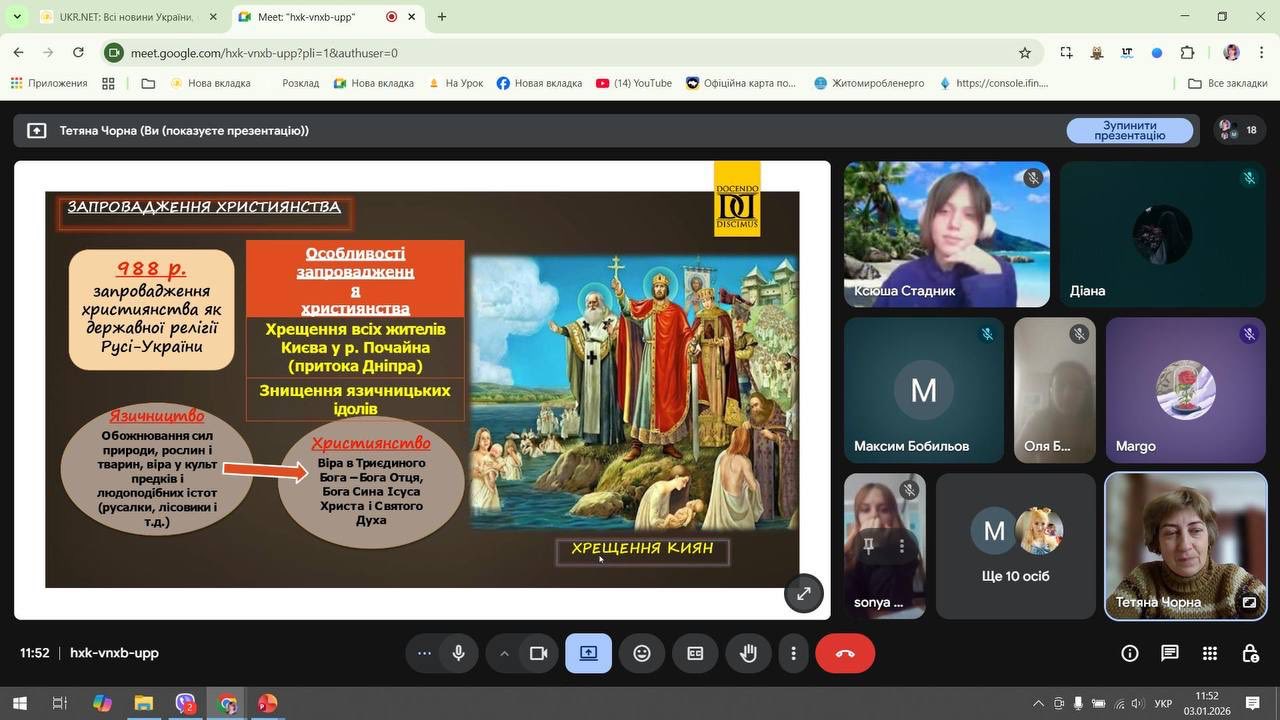Open Chrome three-dot menu
Viewport: 1280px width, 720px height.
click(1260, 53)
